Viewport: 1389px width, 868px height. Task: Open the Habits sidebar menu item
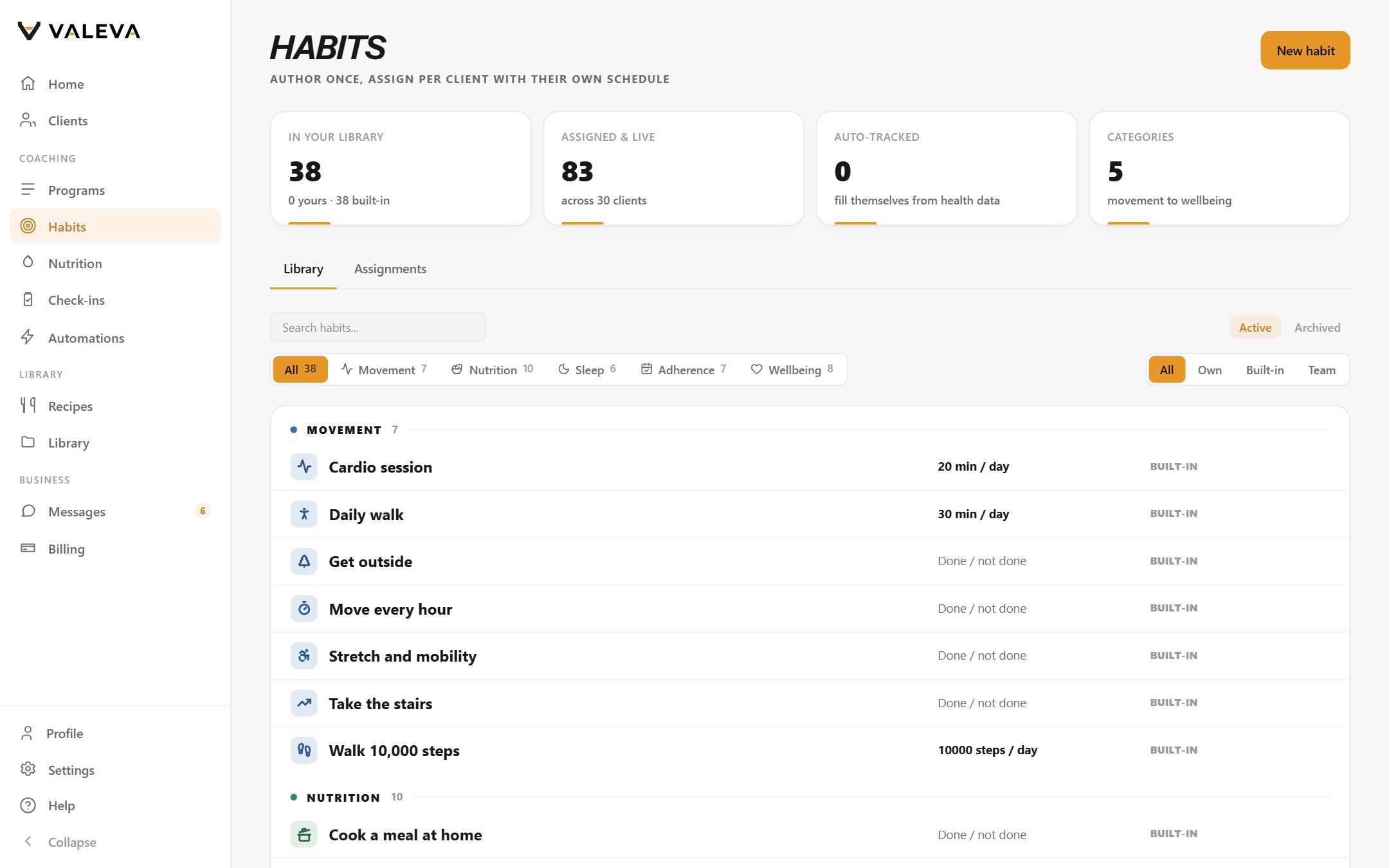point(115,226)
